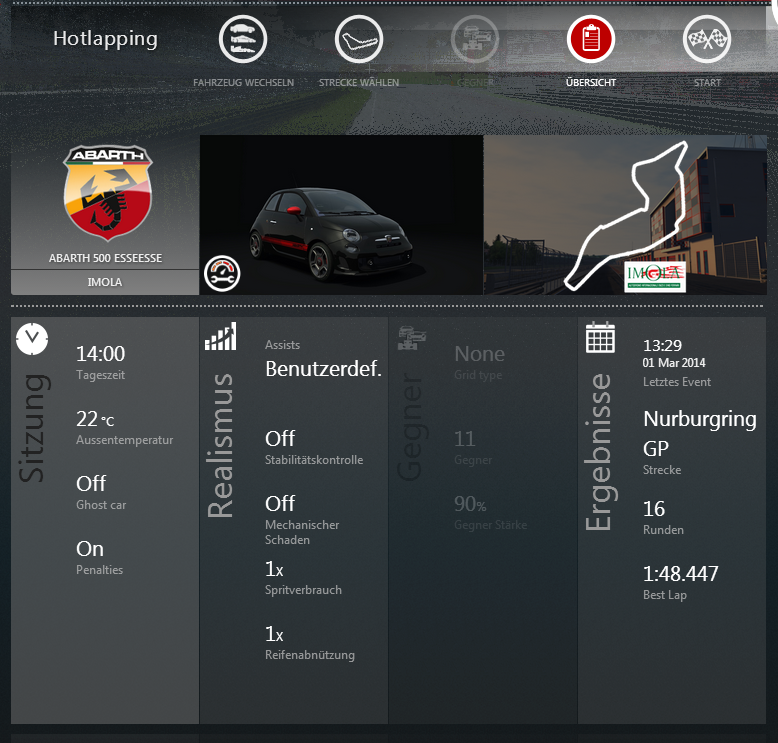Click the 13:29 last event time
The width and height of the screenshot is (778, 743).
pos(662,345)
